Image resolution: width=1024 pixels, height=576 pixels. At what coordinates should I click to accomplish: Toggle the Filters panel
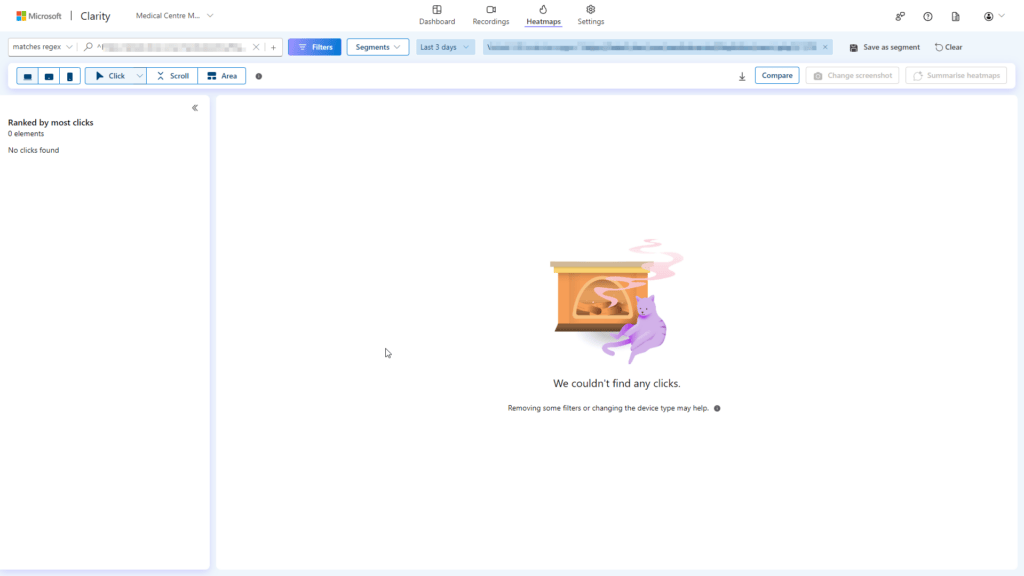click(x=314, y=46)
